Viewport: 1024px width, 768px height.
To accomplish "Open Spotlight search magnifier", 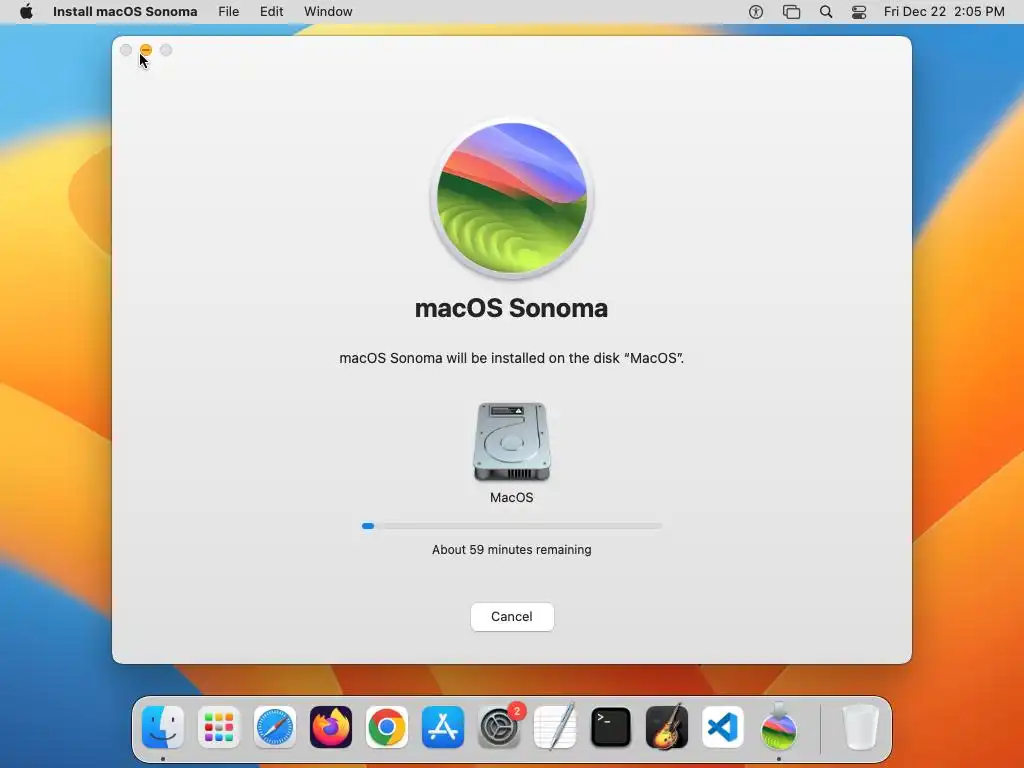I will click(x=825, y=12).
